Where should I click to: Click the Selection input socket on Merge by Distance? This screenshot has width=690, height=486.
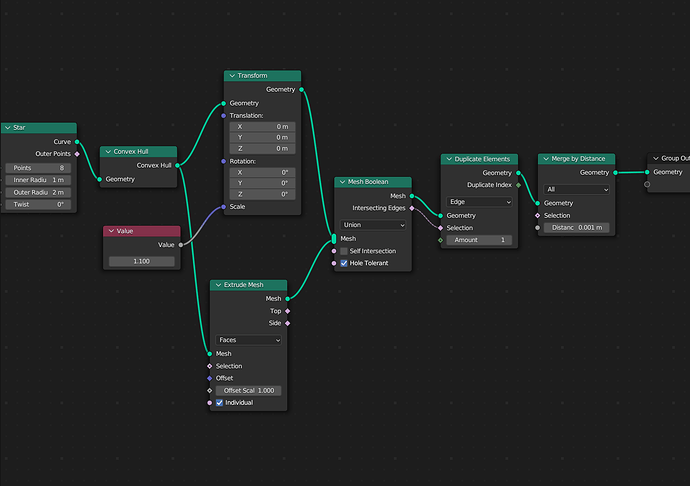tap(537, 216)
